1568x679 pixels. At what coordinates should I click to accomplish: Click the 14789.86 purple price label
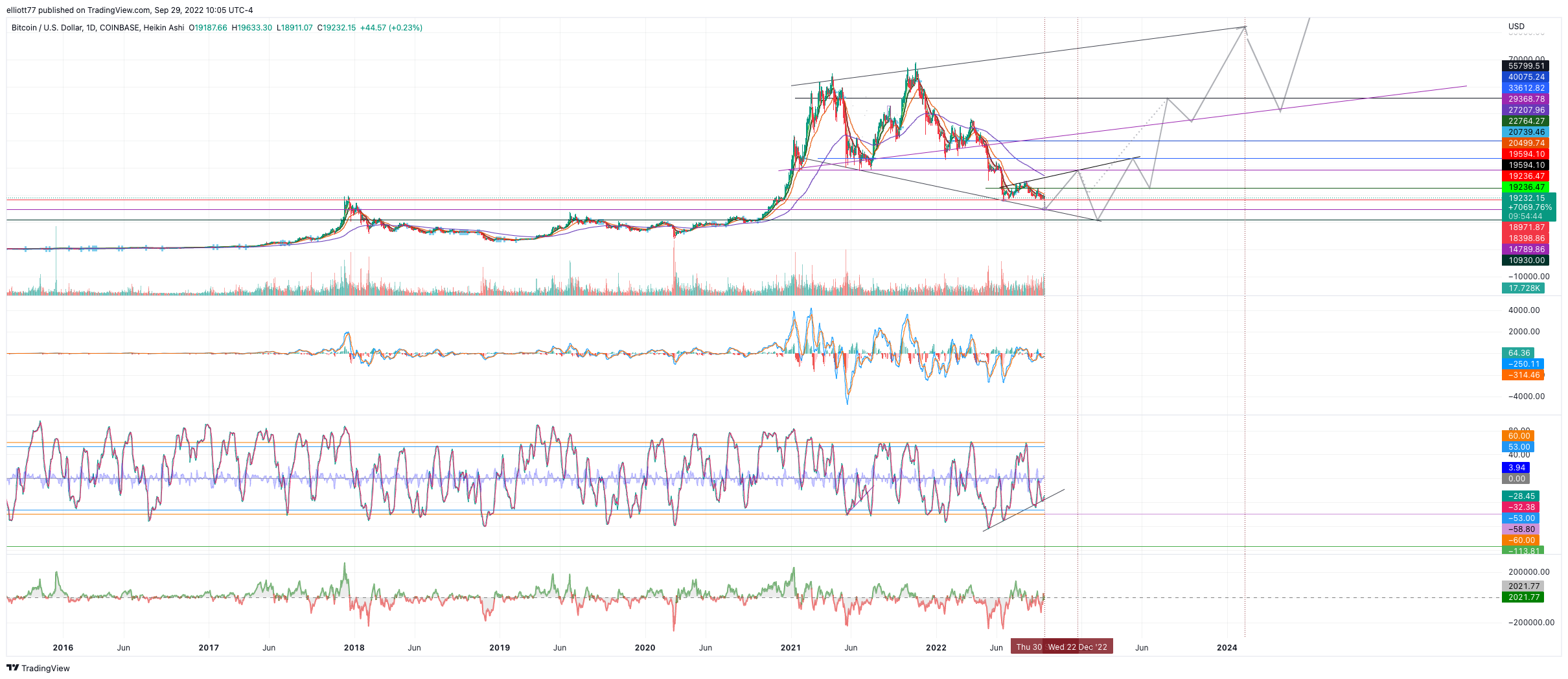click(x=1525, y=249)
